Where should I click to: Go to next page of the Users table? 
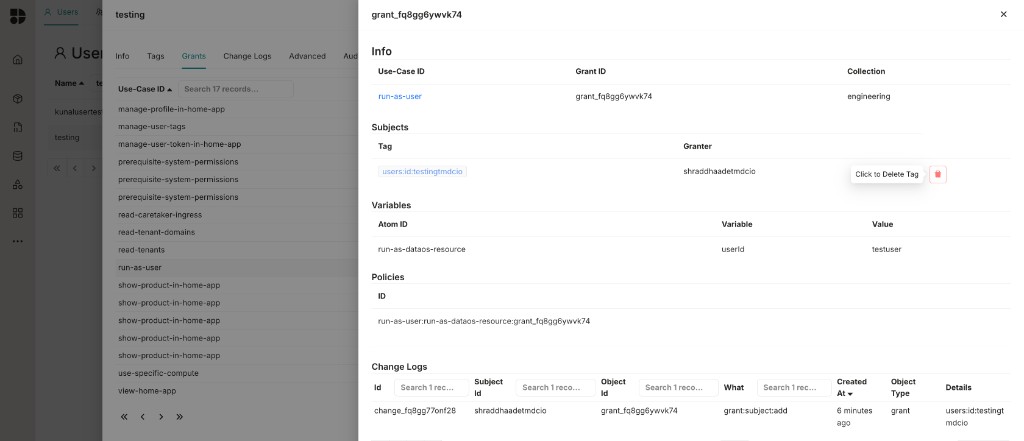pyautogui.click(x=93, y=168)
